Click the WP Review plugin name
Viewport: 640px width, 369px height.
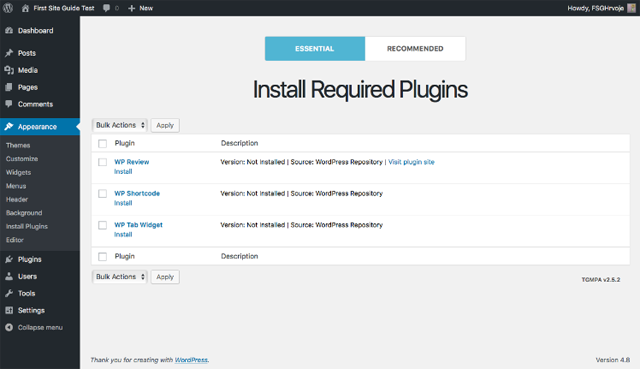(x=131, y=162)
